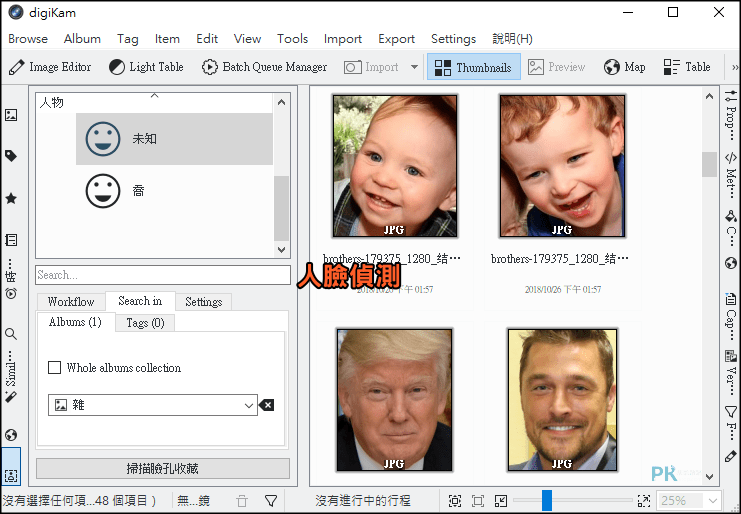Image resolution: width=741 pixels, height=514 pixels.
Task: Open the Map search sidebar (left globe icon)
Action: pos(11,435)
